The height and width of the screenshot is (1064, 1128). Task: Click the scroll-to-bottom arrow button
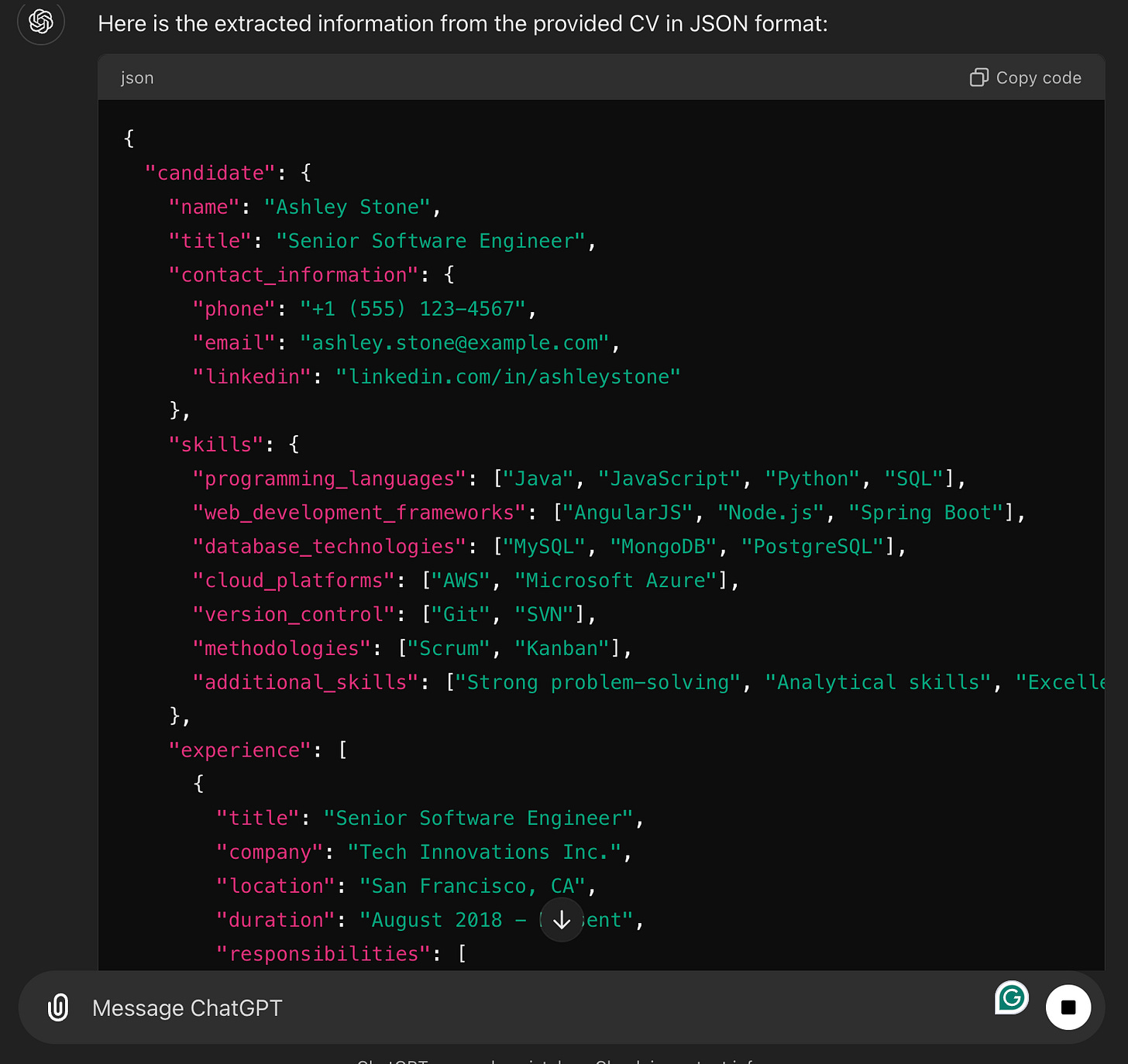click(562, 920)
